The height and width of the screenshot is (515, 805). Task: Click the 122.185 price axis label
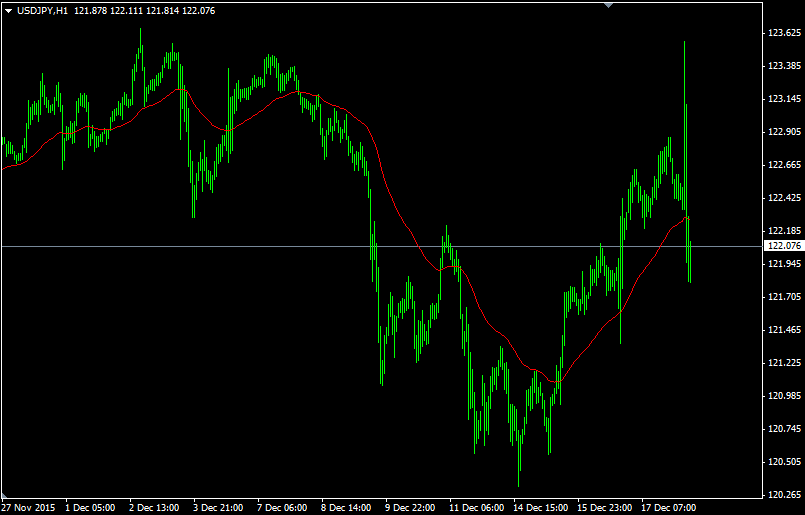pyautogui.click(x=784, y=231)
